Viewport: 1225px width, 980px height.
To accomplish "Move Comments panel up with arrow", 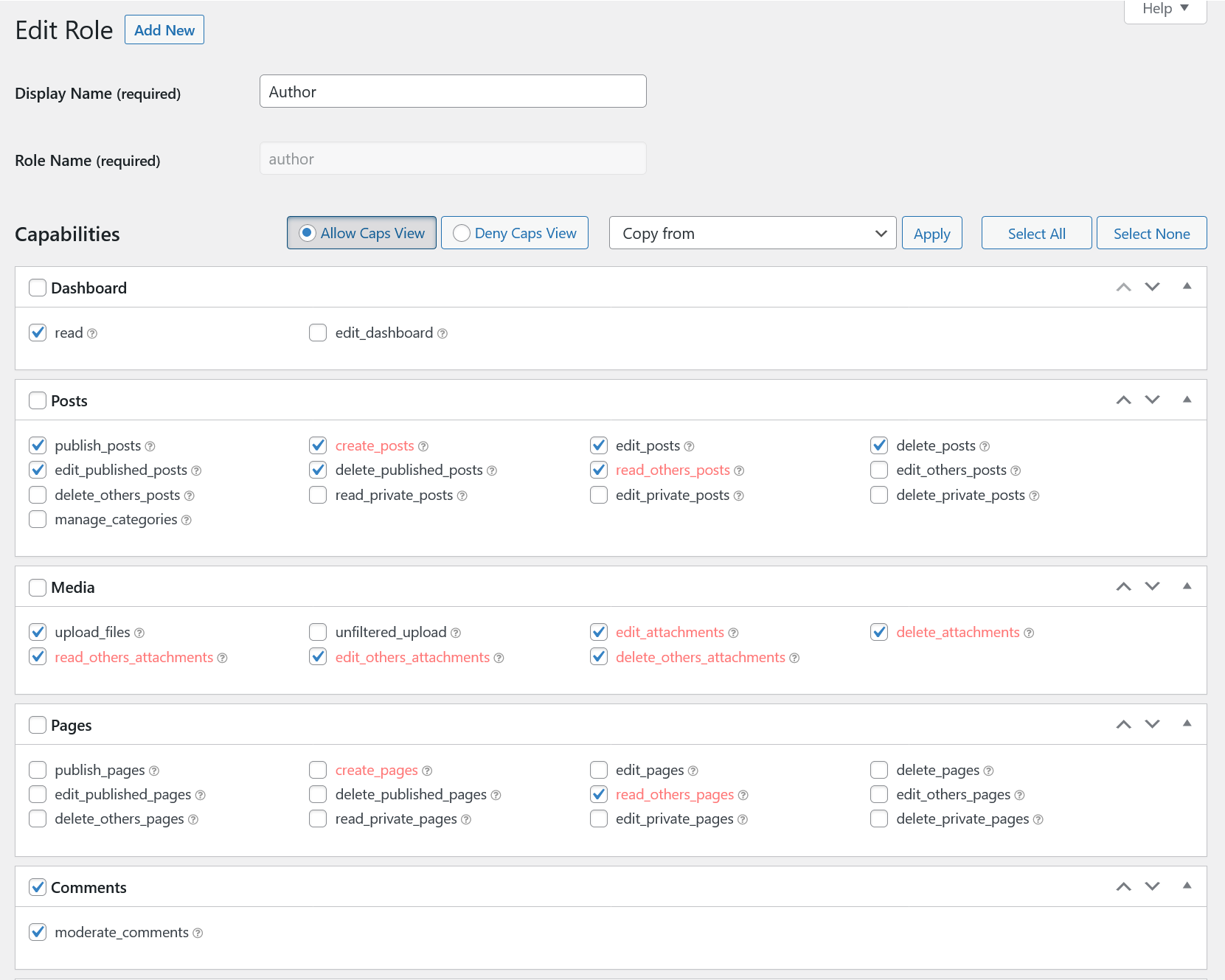I will (x=1124, y=886).
